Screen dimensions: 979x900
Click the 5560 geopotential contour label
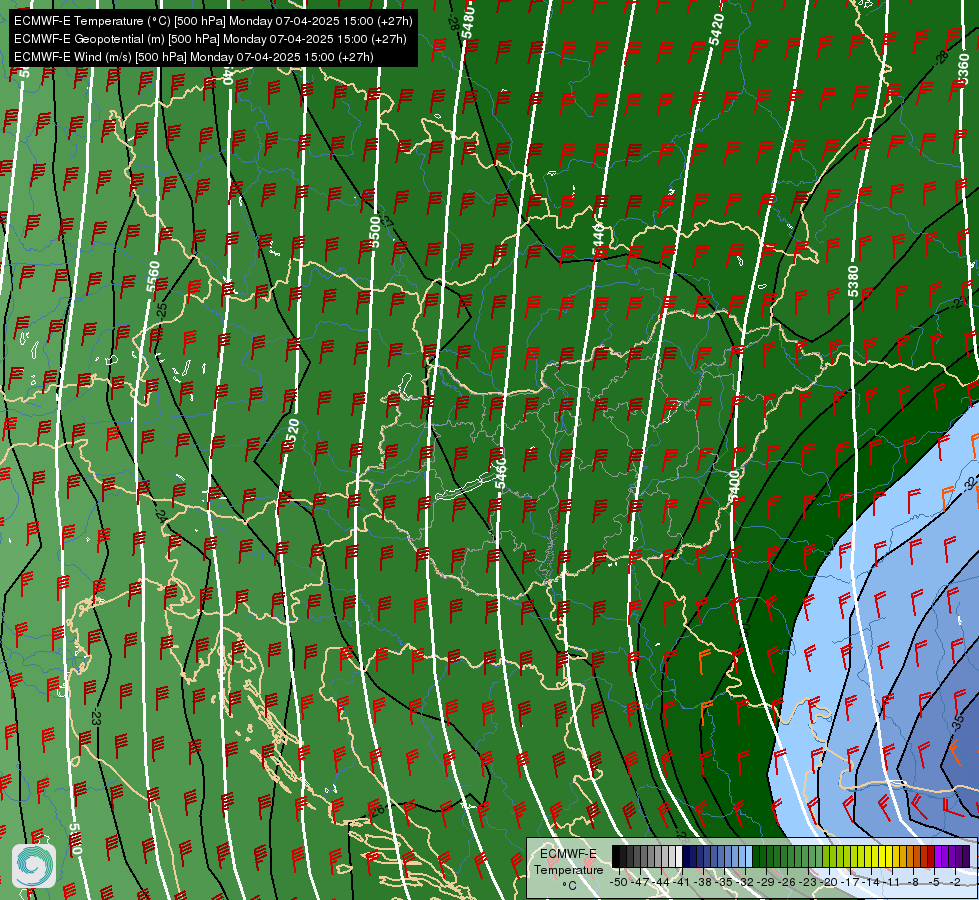pos(153,277)
